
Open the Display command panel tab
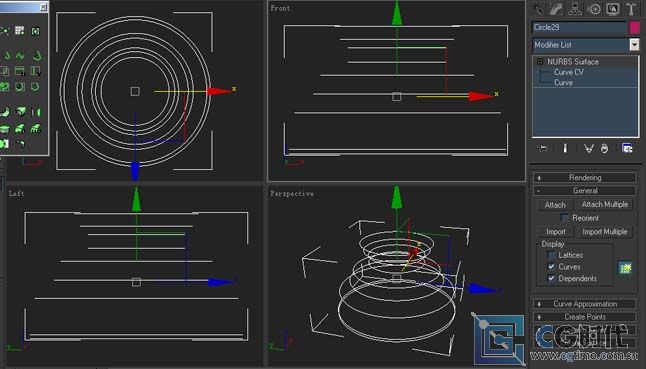[x=613, y=9]
